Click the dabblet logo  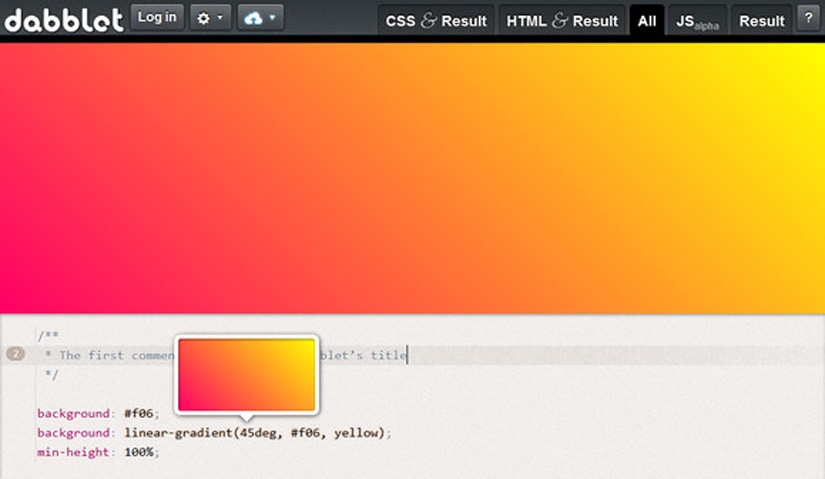(64, 20)
